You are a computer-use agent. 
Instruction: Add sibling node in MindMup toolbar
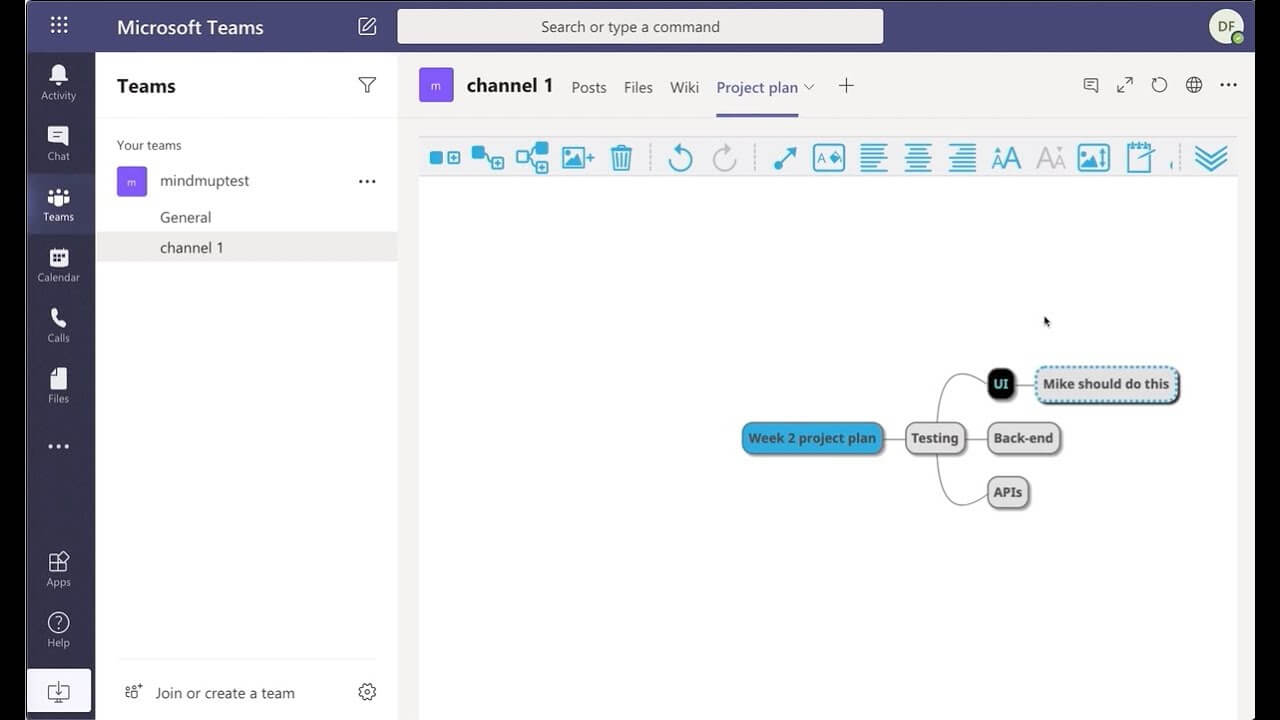[444, 157]
